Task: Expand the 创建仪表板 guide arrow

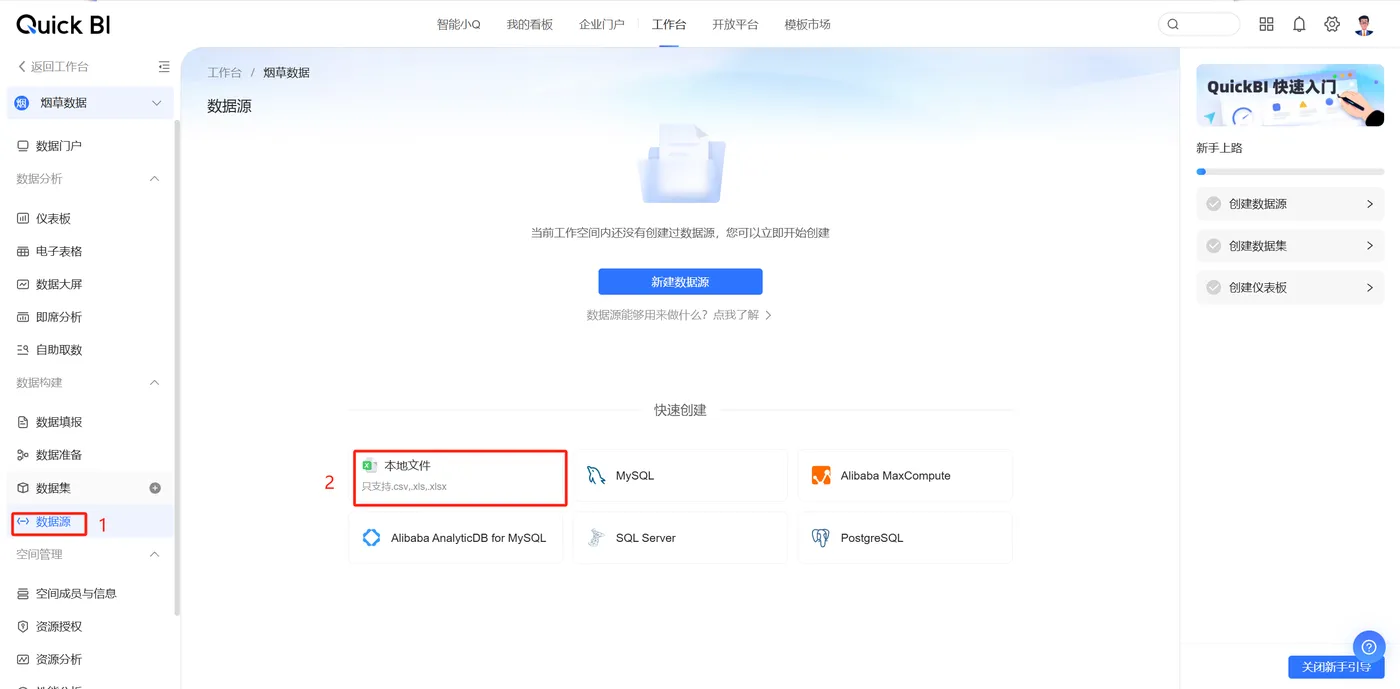Action: (1370, 287)
